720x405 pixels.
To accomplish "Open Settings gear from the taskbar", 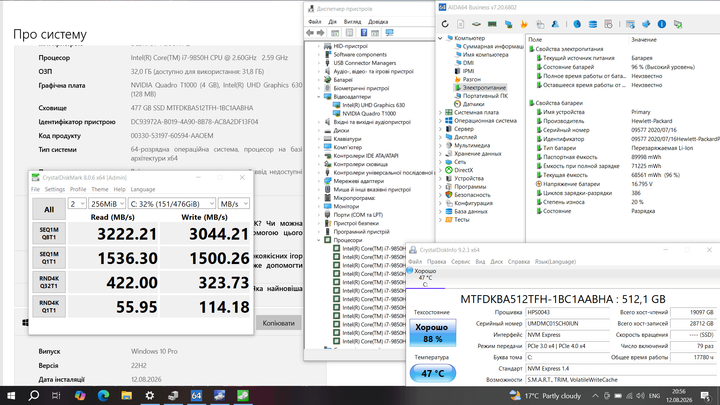I will (x=150, y=395).
